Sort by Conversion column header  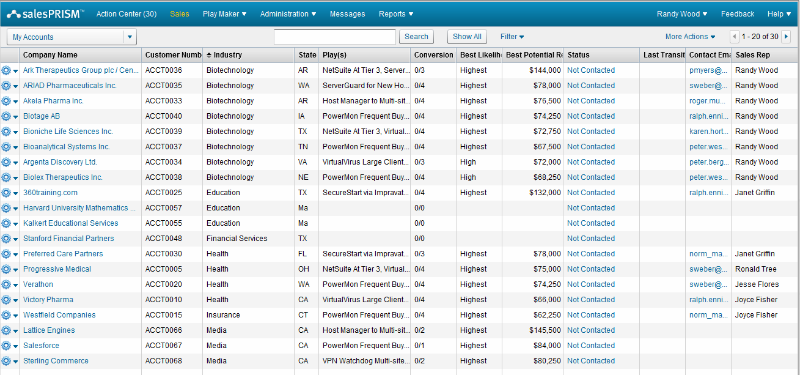[x=433, y=55]
